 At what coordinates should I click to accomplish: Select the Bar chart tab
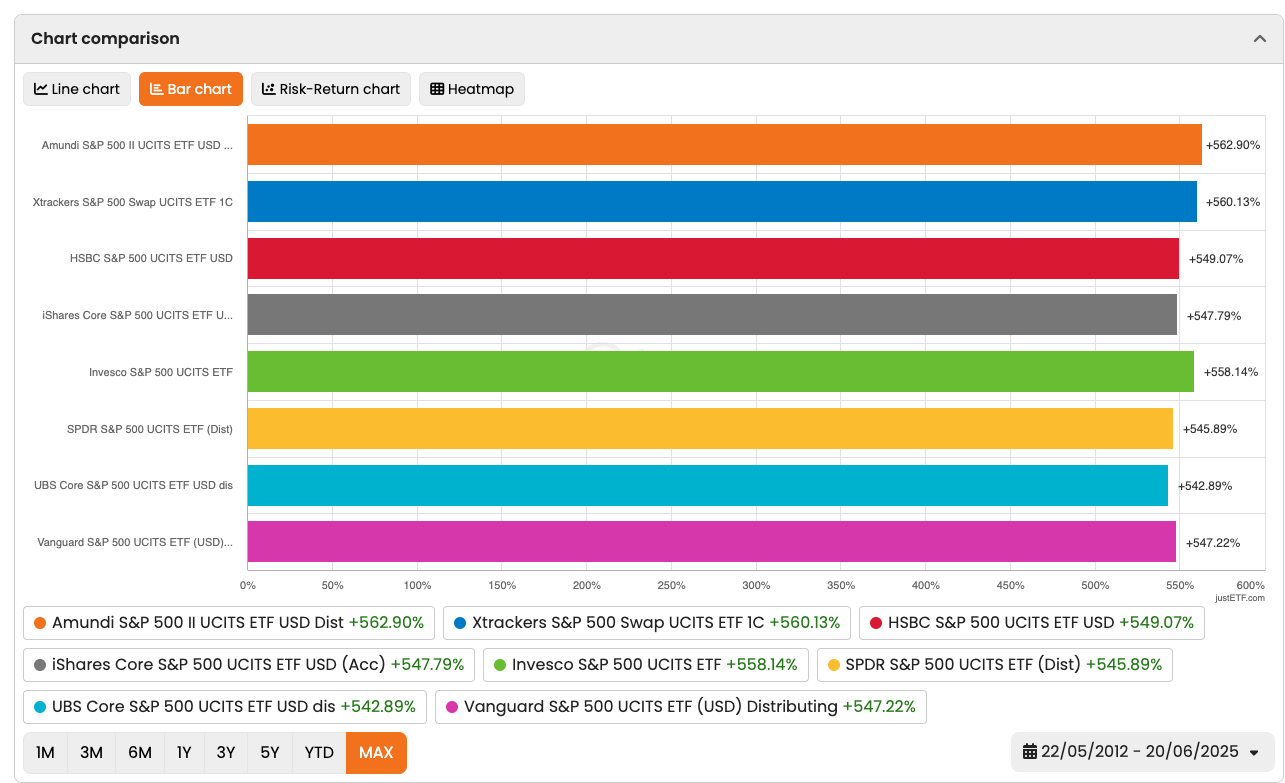191,89
